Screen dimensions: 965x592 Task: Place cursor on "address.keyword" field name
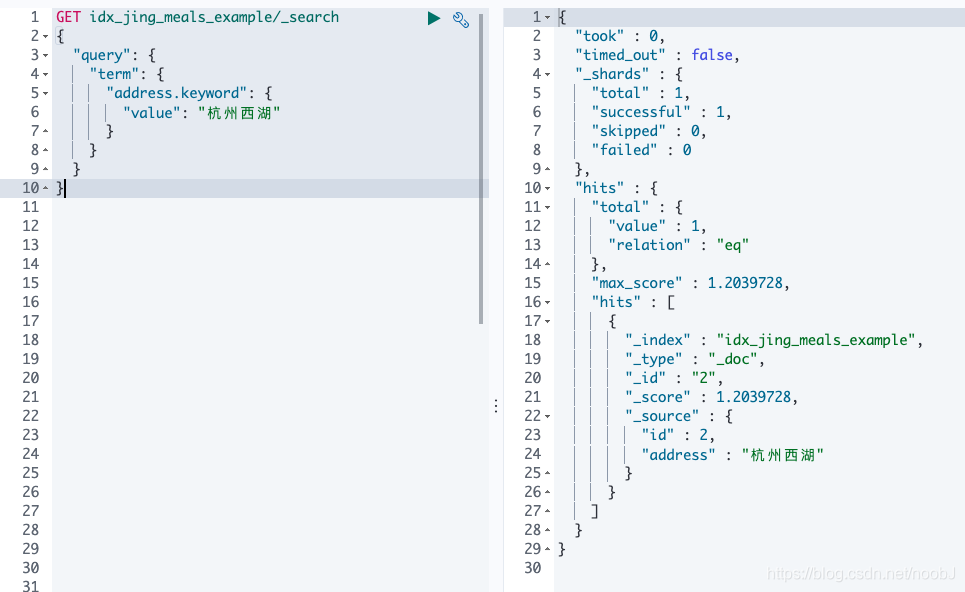[177, 94]
